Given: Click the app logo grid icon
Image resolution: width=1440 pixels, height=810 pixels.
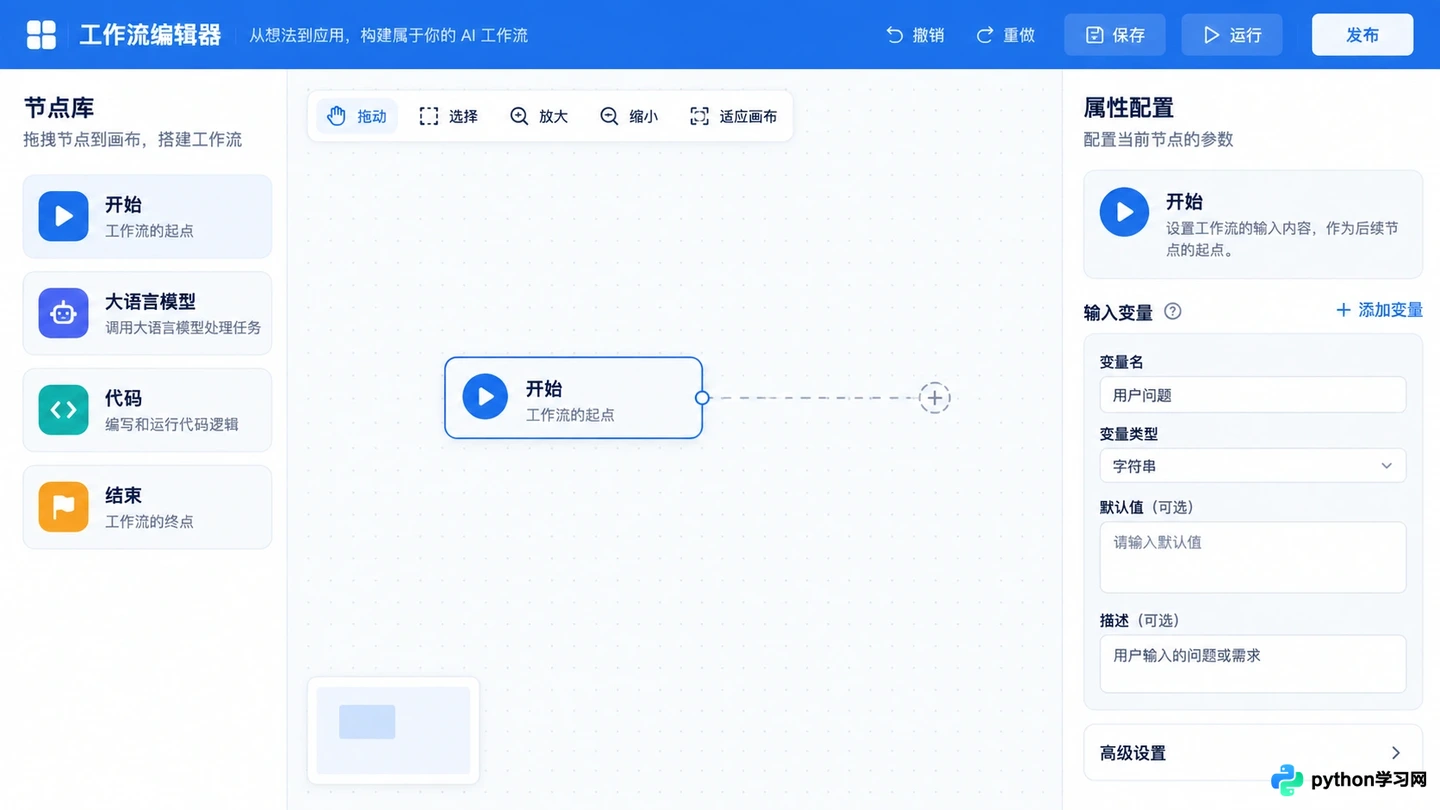Looking at the screenshot, I should click(x=41, y=34).
